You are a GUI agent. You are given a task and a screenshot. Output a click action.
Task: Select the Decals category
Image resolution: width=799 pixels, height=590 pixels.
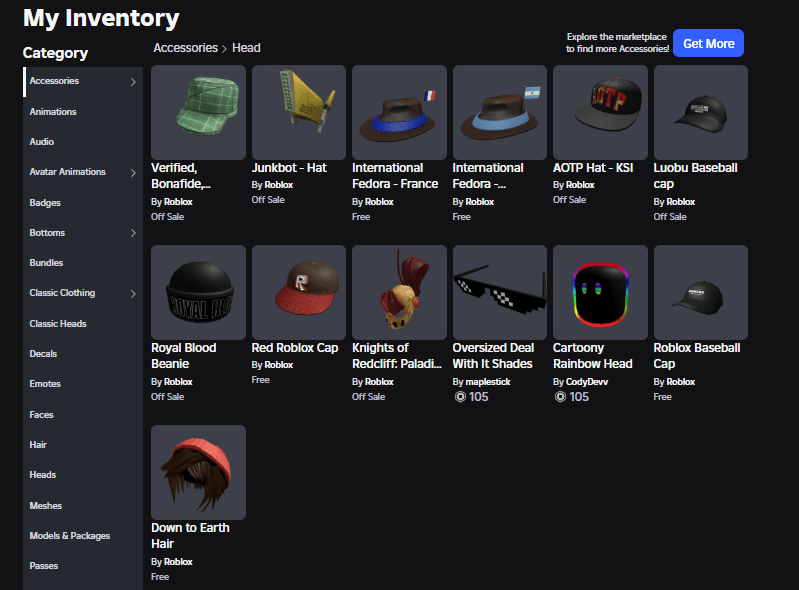click(43, 354)
